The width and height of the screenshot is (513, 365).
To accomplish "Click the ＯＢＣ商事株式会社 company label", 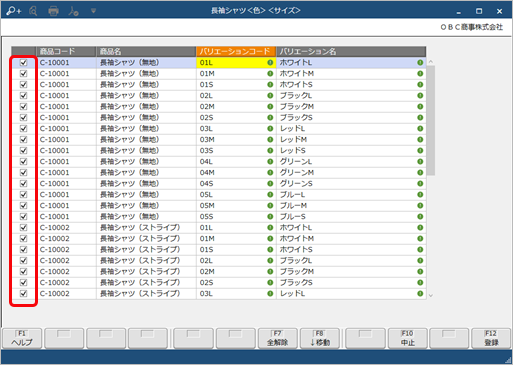I will click(x=472, y=27).
